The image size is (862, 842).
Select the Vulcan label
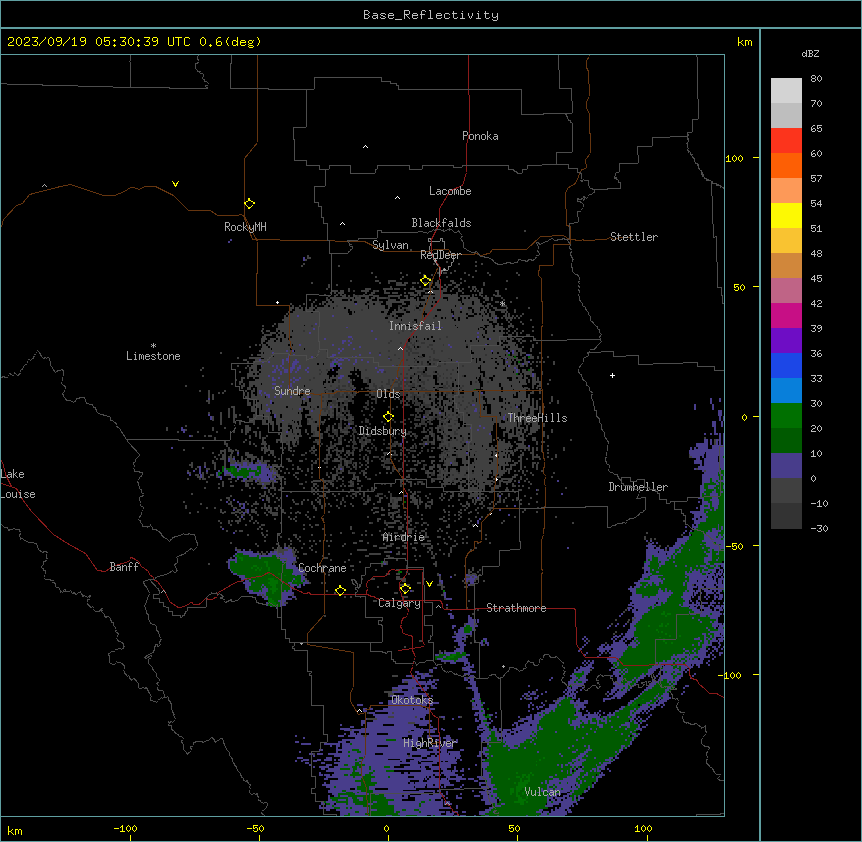coord(542,792)
